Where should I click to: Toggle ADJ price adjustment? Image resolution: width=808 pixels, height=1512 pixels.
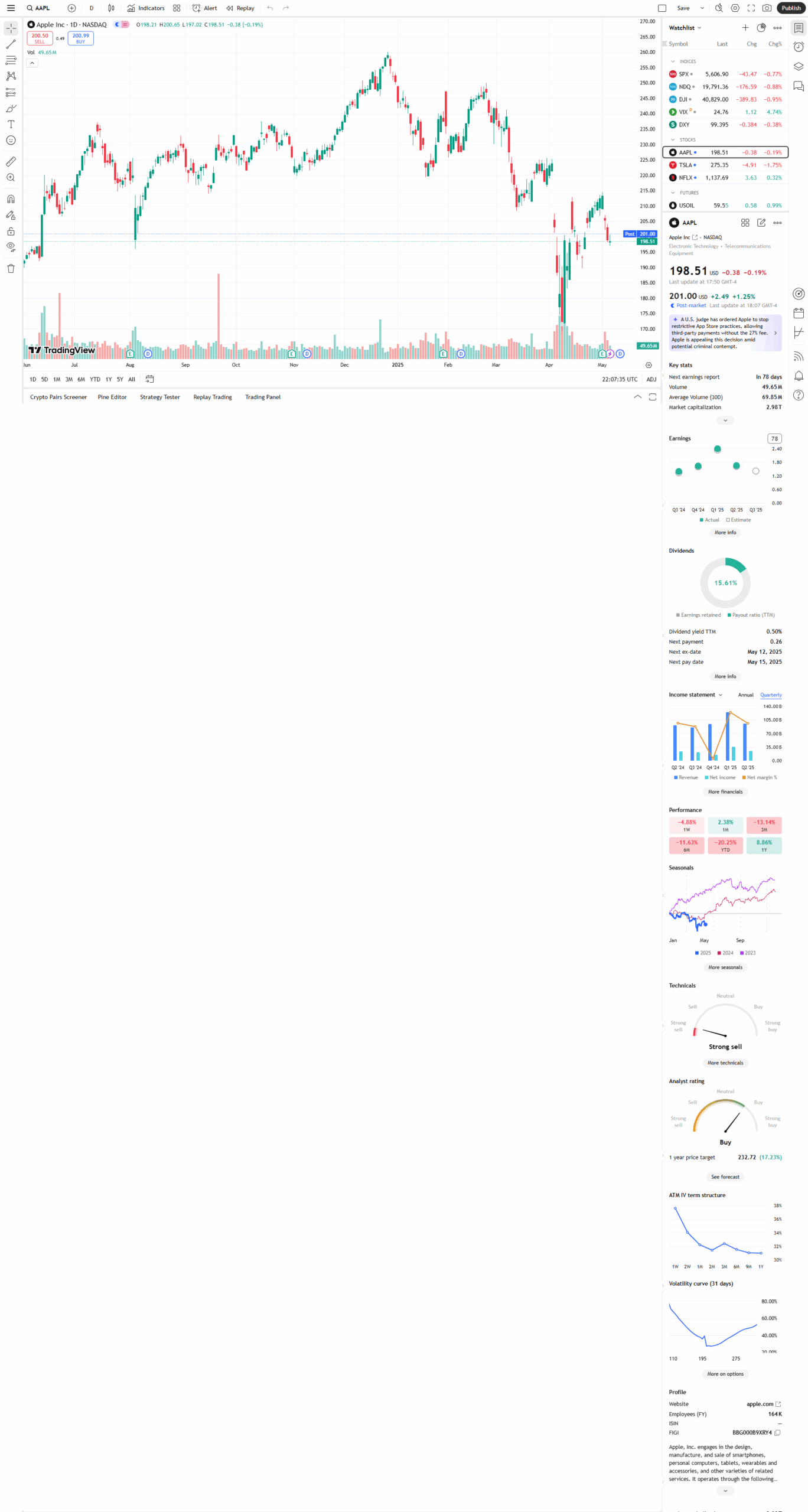[x=651, y=379]
